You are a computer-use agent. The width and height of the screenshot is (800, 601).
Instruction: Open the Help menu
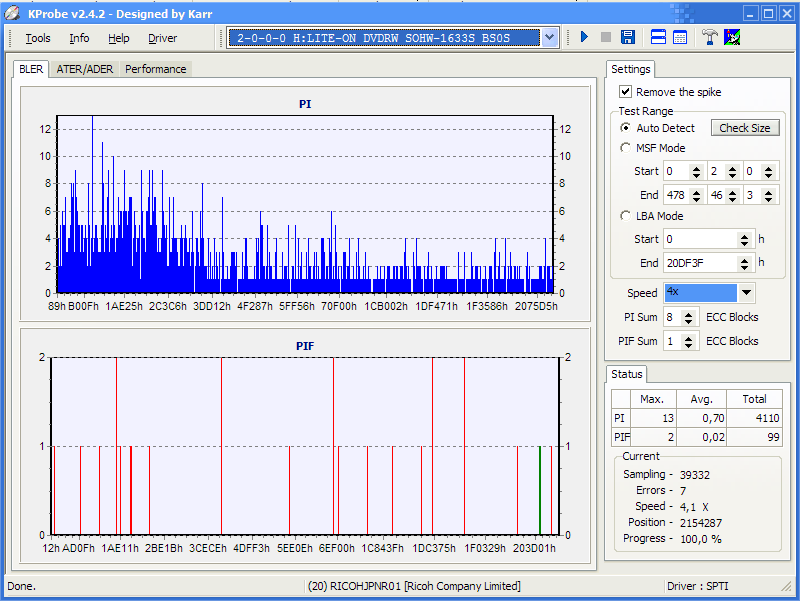tap(118, 38)
